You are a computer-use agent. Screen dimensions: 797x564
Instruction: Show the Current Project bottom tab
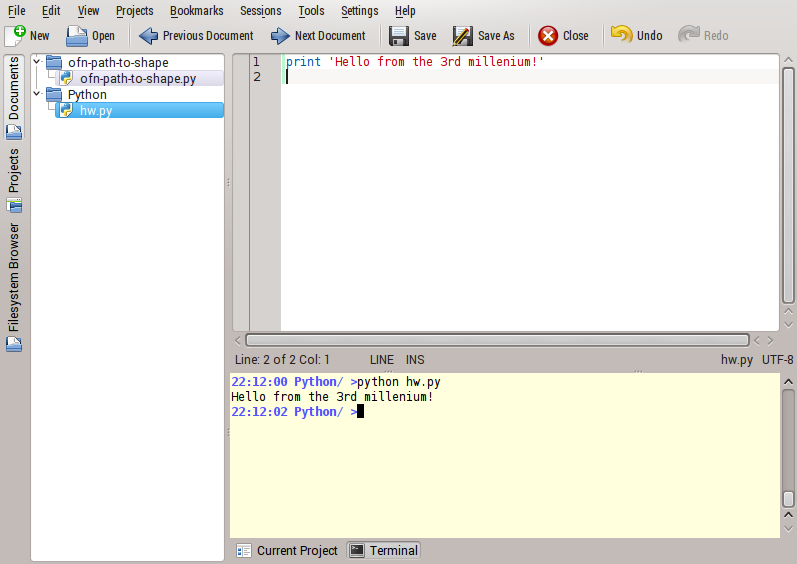click(x=287, y=551)
